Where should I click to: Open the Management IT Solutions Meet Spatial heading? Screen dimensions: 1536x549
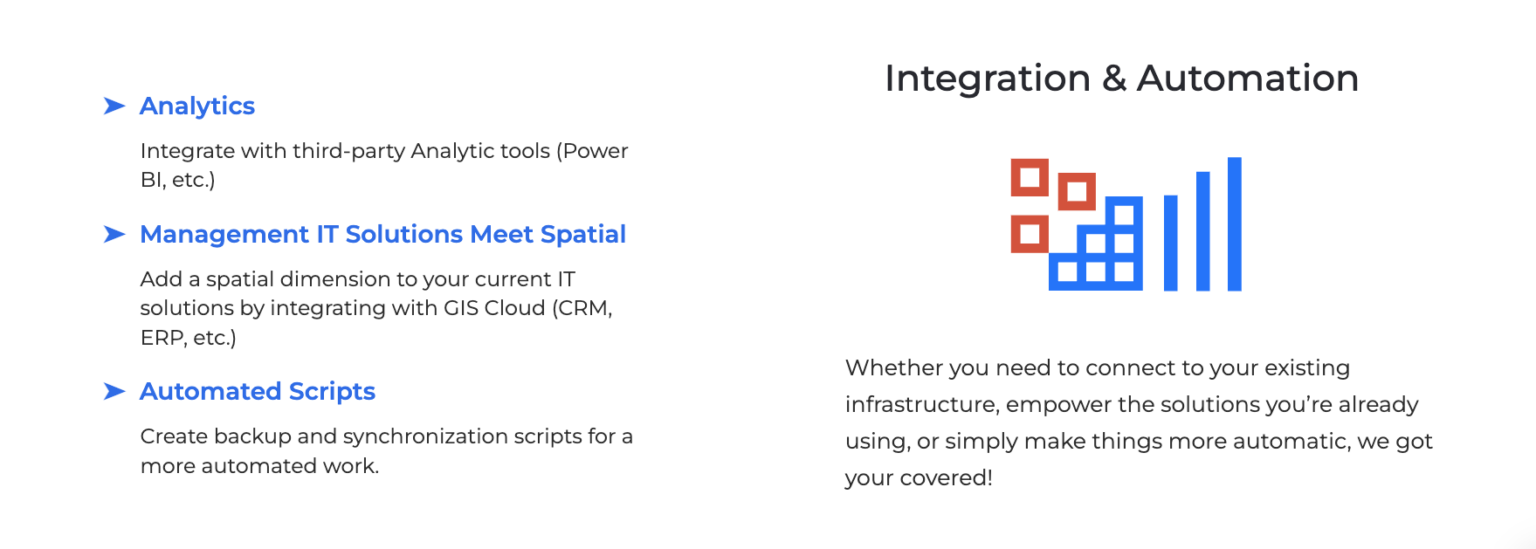383,234
